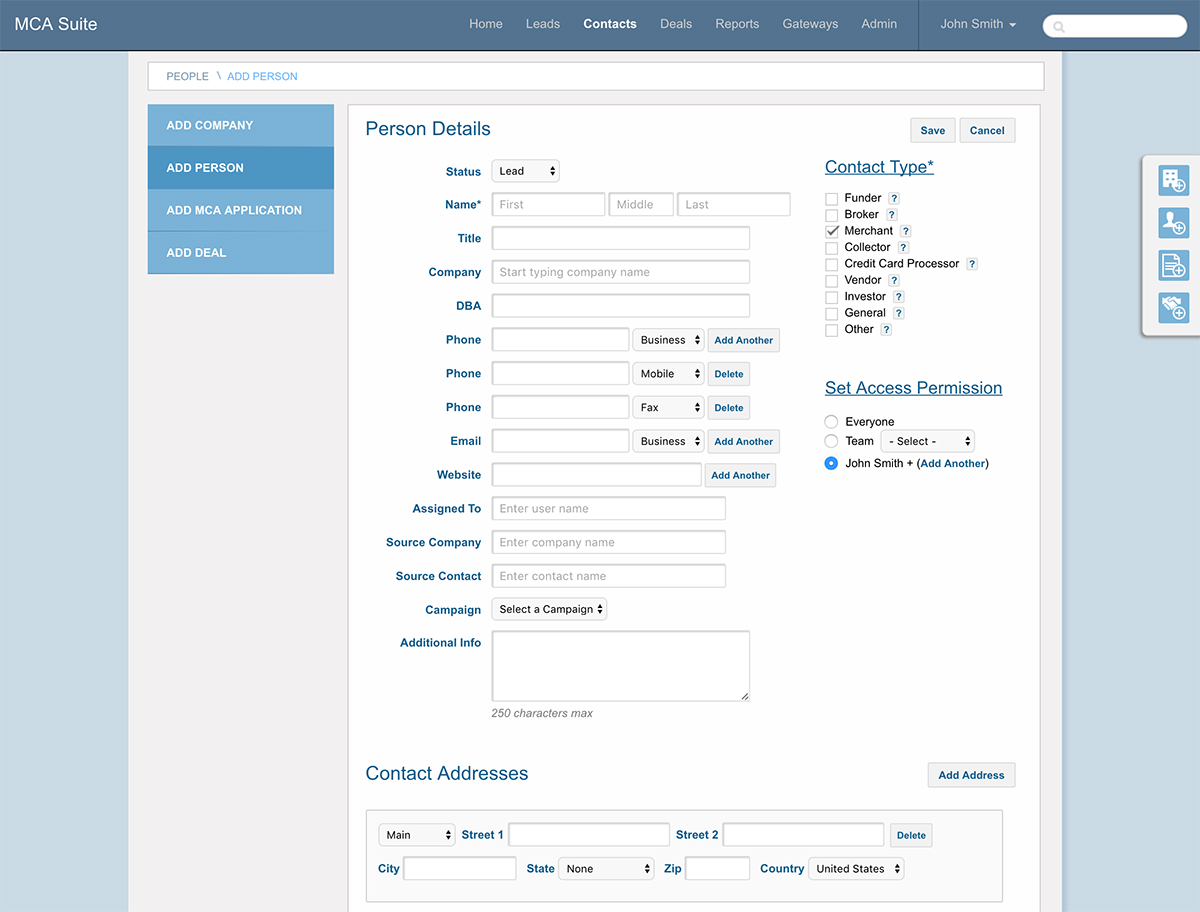1200x912 pixels.
Task: Open the email type dropdown
Action: [x=668, y=441]
